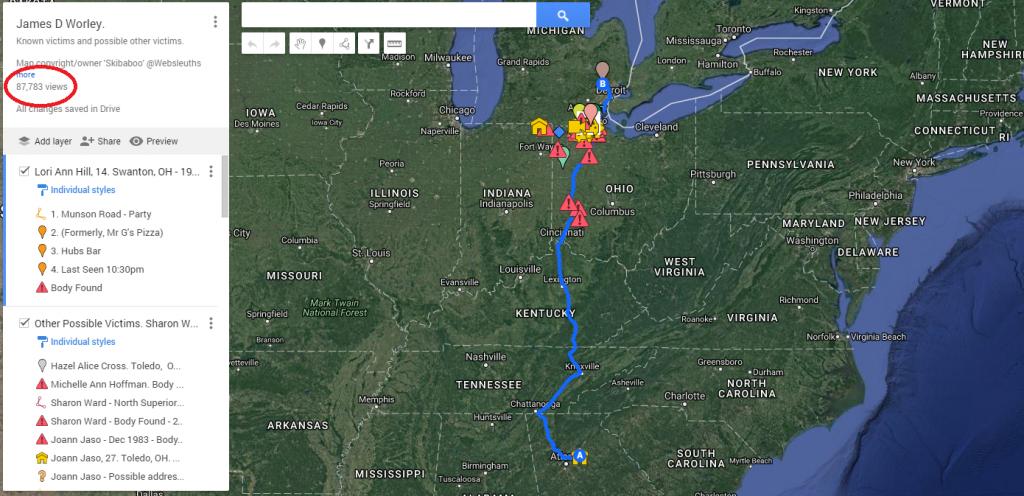Viewport: 1024px width, 496px height.
Task: Open the Other Possible Victims layer options menu
Action: (211, 323)
